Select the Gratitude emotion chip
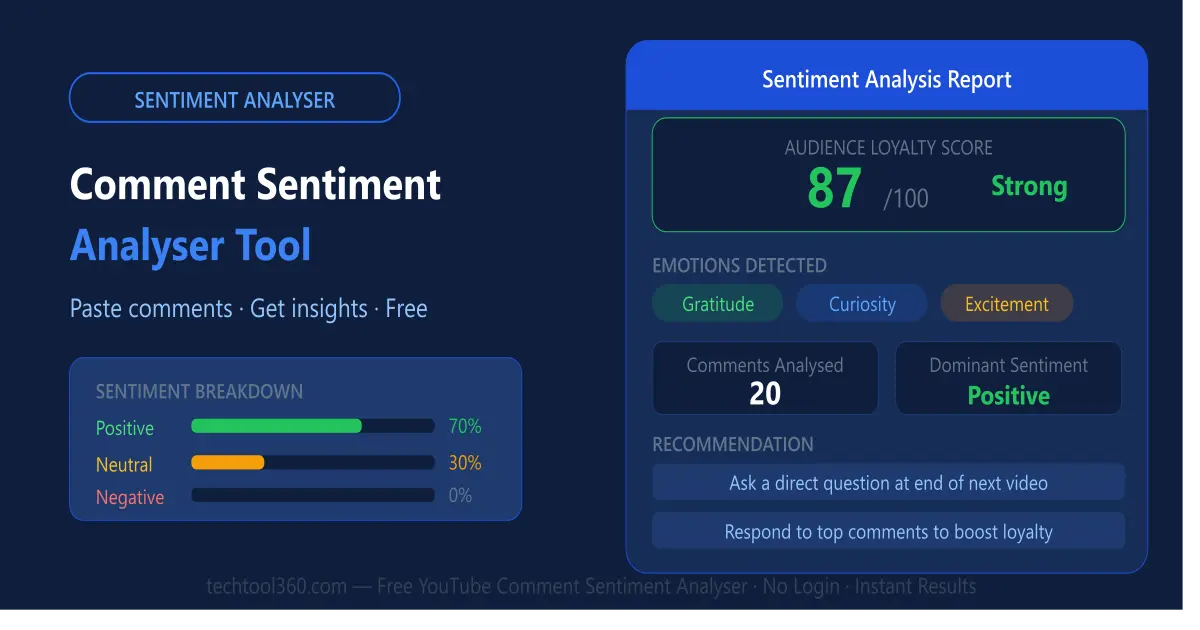The image size is (1200, 630). click(717, 303)
